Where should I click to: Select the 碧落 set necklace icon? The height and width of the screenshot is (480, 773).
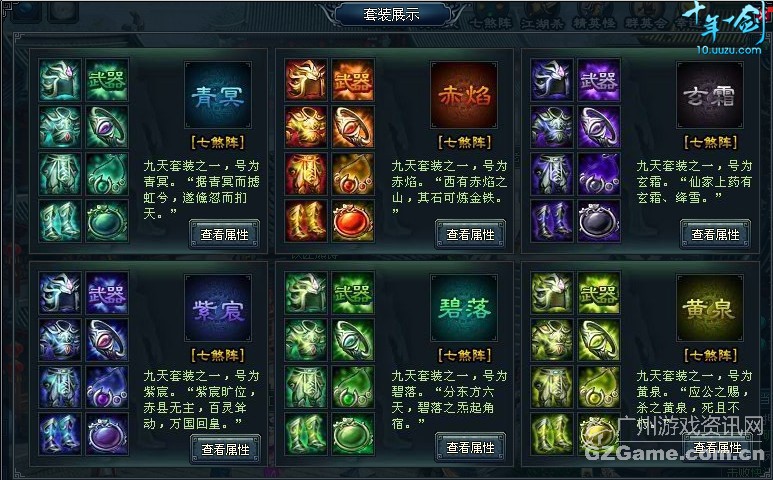(353, 387)
